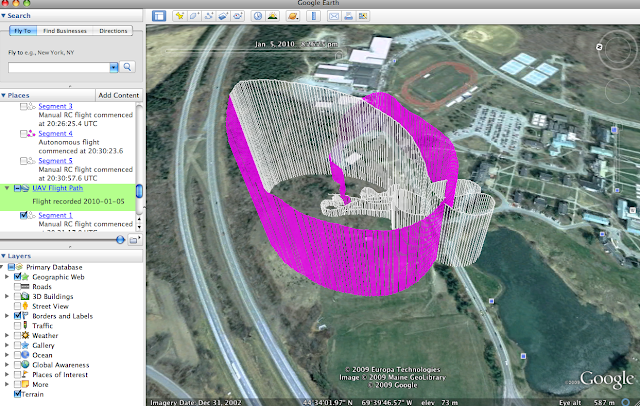The image size is (640, 406).
Task: Click the search magnifier button
Action: (127, 67)
